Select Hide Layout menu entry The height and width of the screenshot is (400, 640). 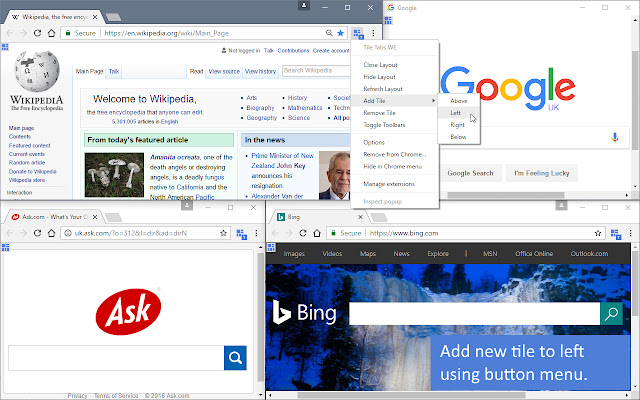380,76
